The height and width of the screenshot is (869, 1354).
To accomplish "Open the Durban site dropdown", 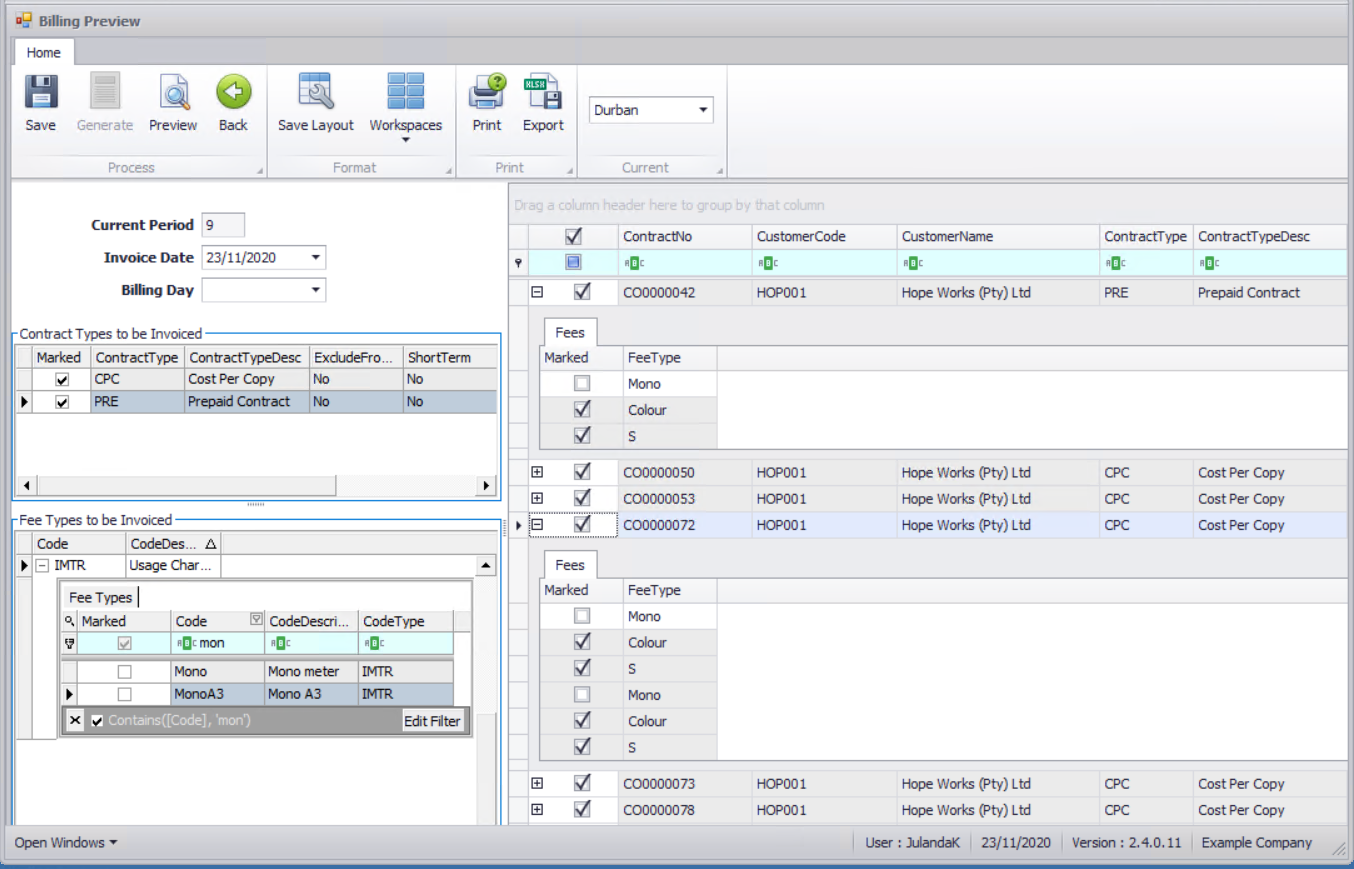I will pyautogui.click(x=702, y=110).
